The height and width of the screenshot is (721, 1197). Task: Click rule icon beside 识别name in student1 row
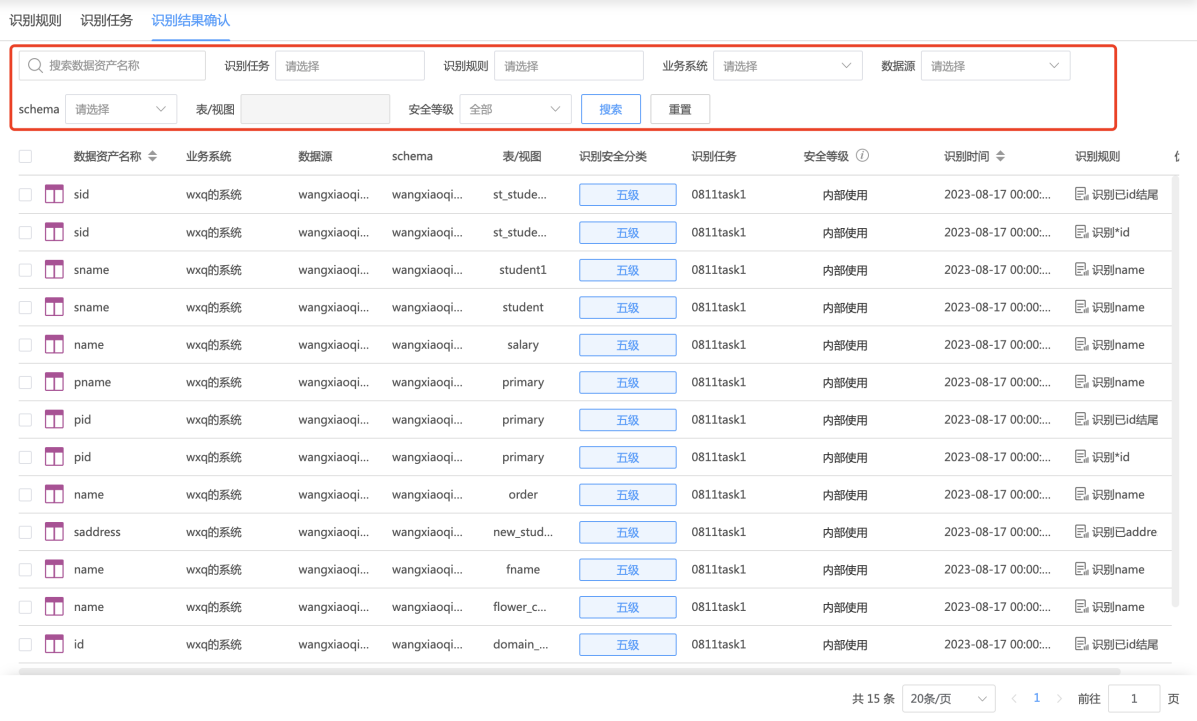(1081, 270)
